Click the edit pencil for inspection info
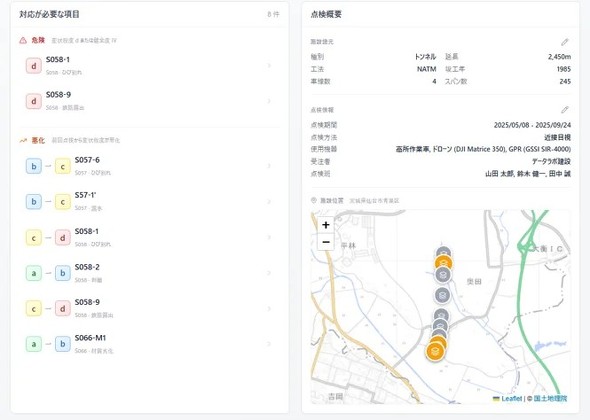Image resolution: width=590 pixels, height=420 pixels. click(x=564, y=110)
